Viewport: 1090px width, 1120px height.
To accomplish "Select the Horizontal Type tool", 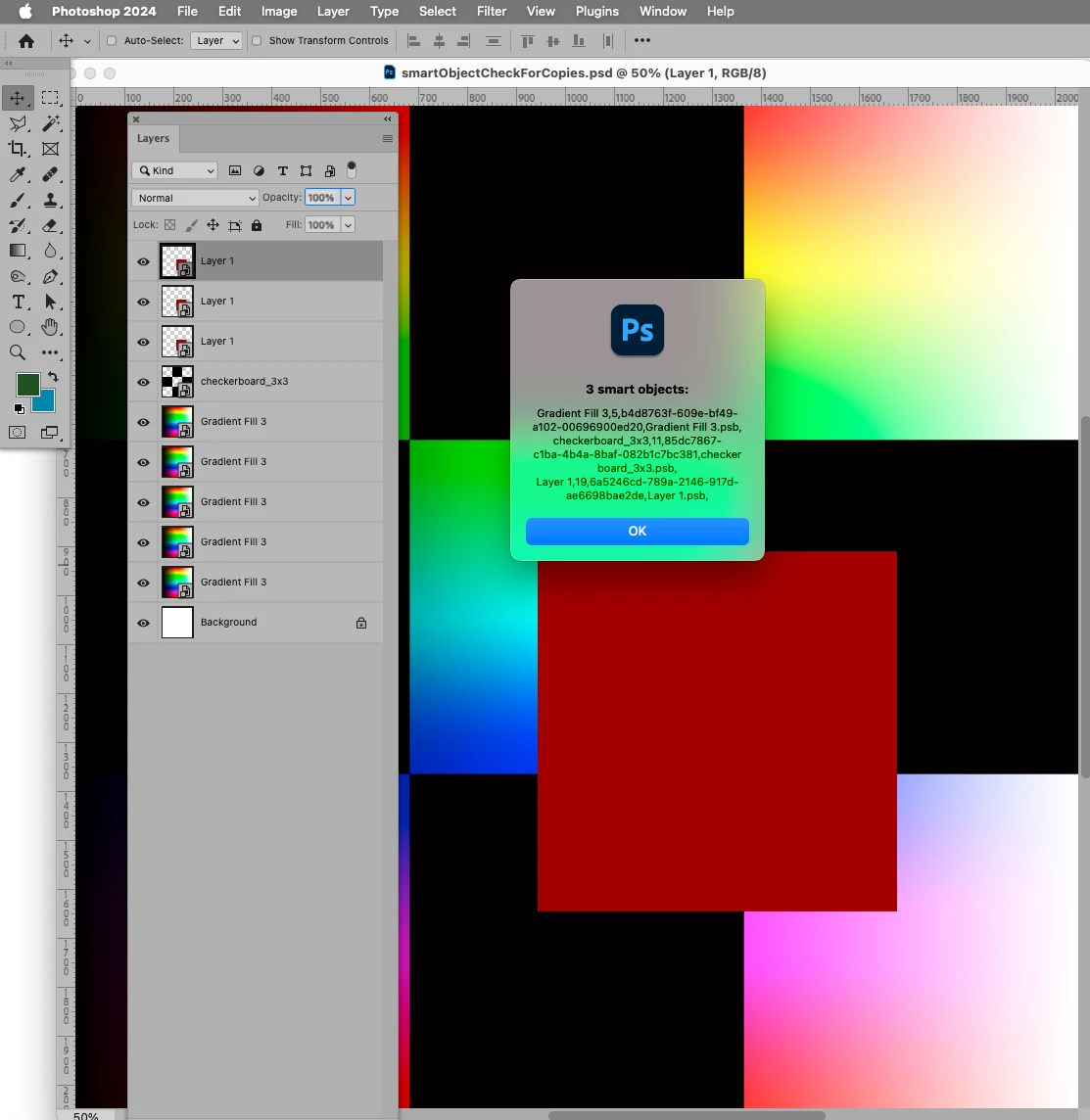I will (18, 303).
